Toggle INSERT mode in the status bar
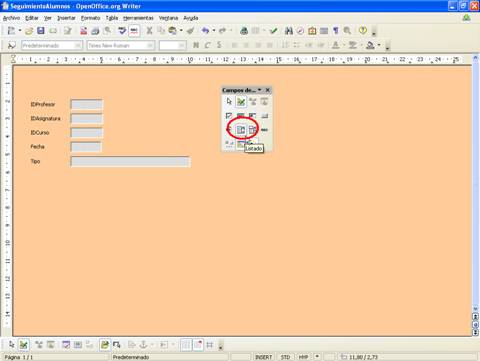The height and width of the screenshot is (361, 480). click(x=263, y=357)
